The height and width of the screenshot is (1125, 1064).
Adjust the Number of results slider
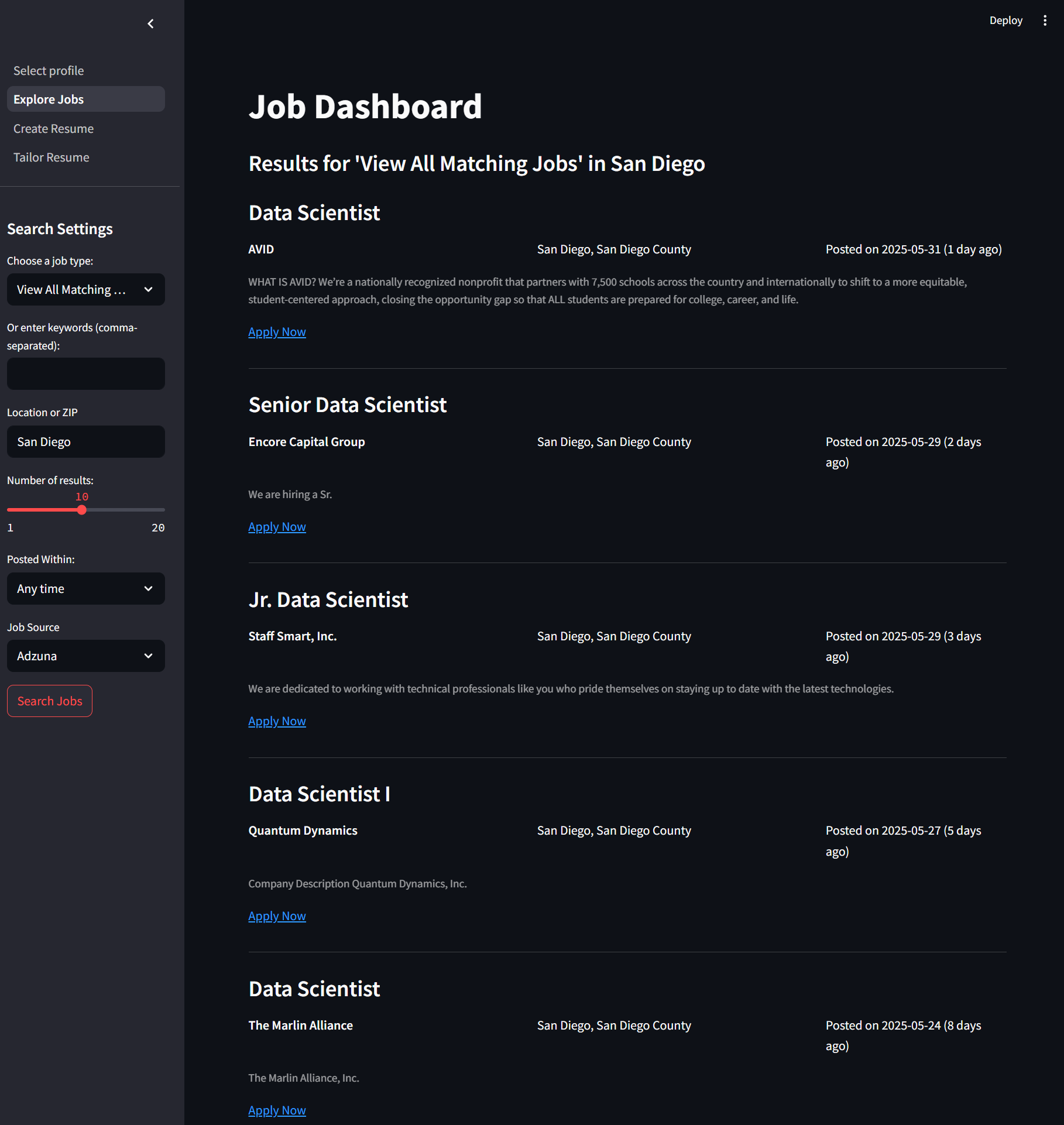pos(82,510)
